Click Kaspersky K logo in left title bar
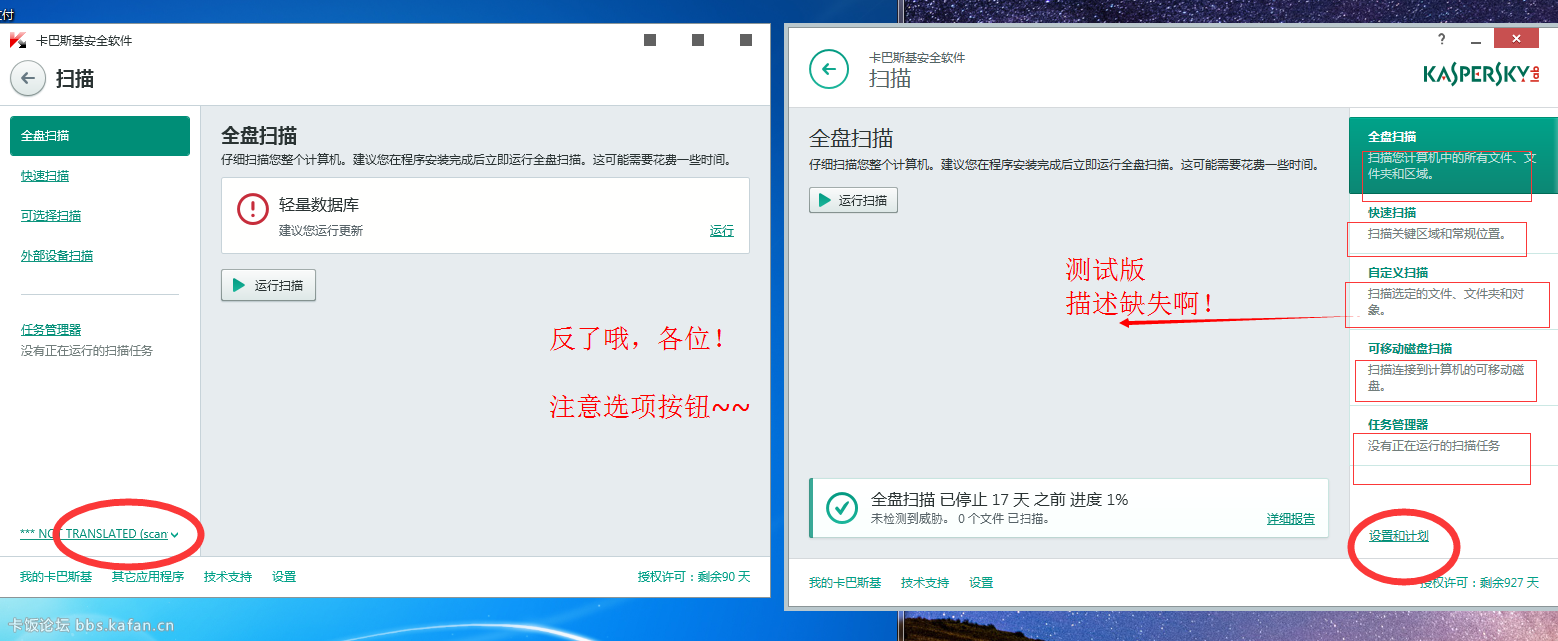 [x=17, y=41]
